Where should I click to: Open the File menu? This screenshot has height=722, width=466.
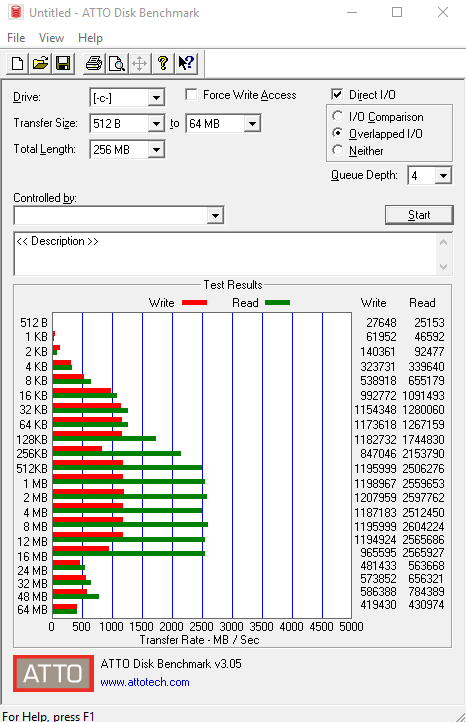16,38
